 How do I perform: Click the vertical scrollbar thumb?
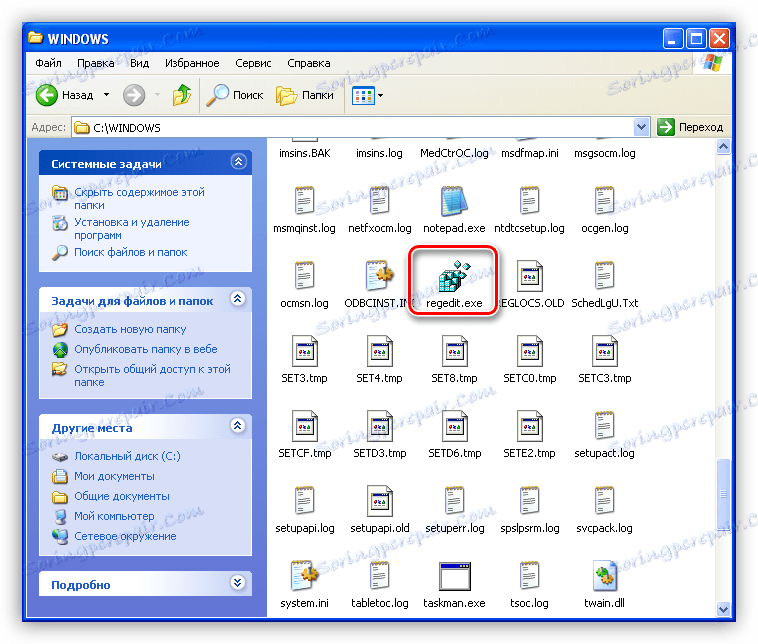pos(723,493)
